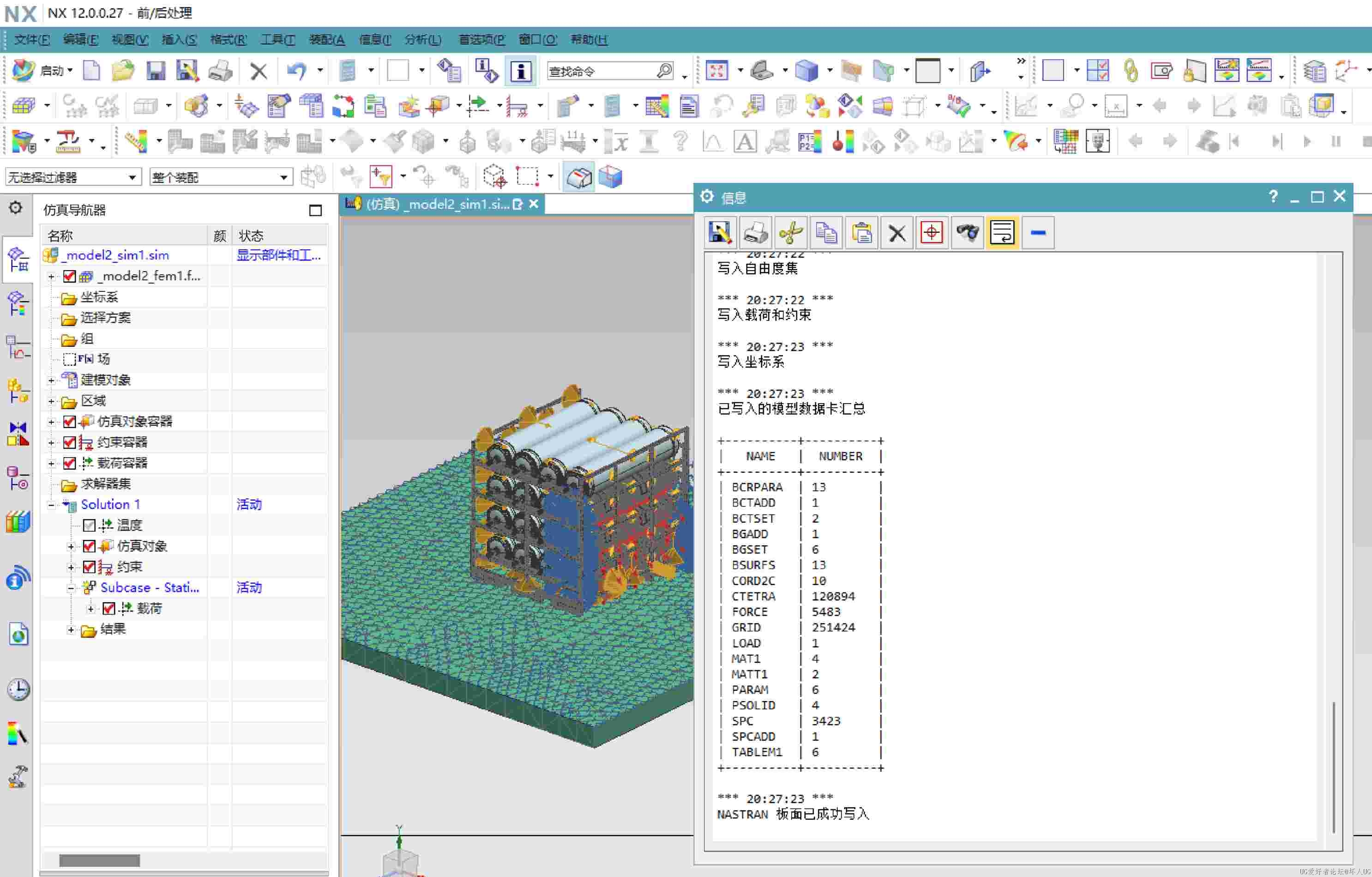Open the 启动 dropdown arrow
Image resolution: width=1372 pixels, height=877 pixels.
coord(70,71)
